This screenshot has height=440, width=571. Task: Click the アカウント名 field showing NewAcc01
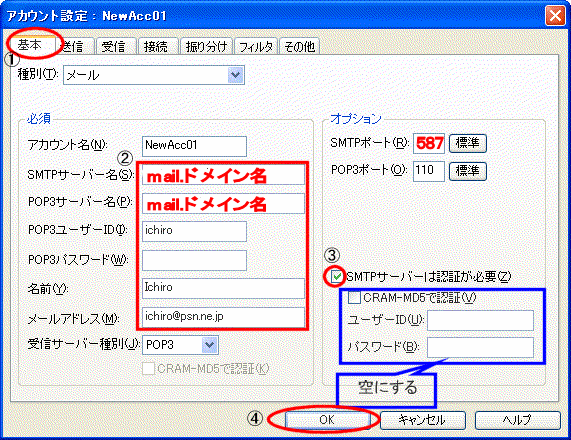(194, 146)
